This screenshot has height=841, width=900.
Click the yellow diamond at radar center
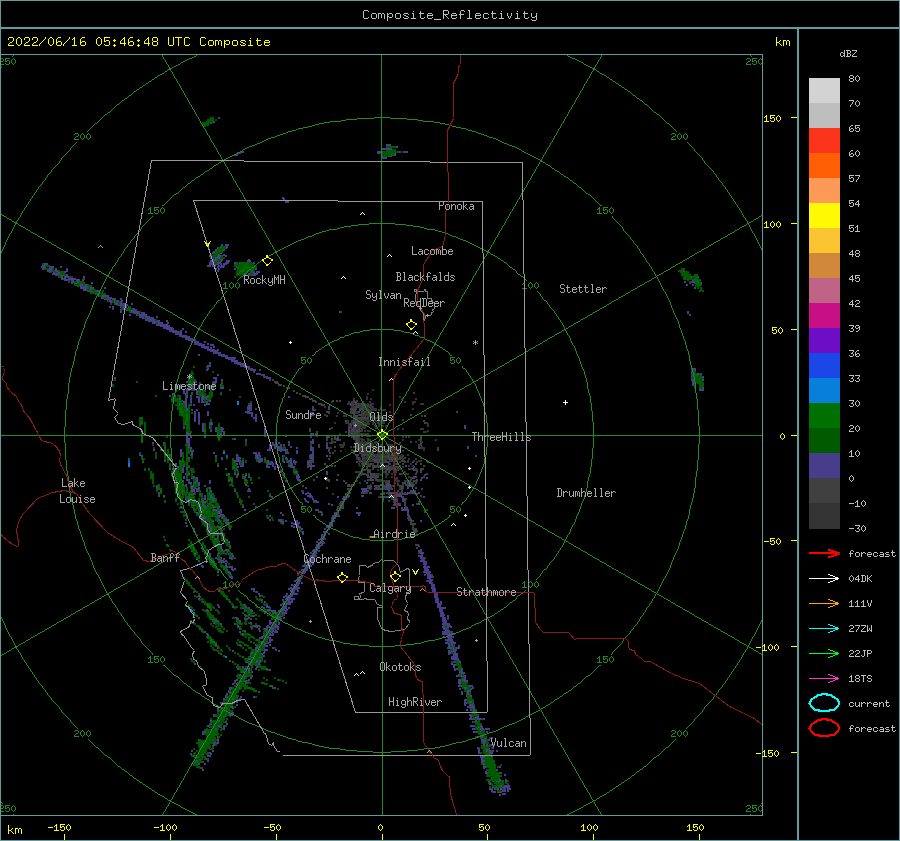[382, 435]
